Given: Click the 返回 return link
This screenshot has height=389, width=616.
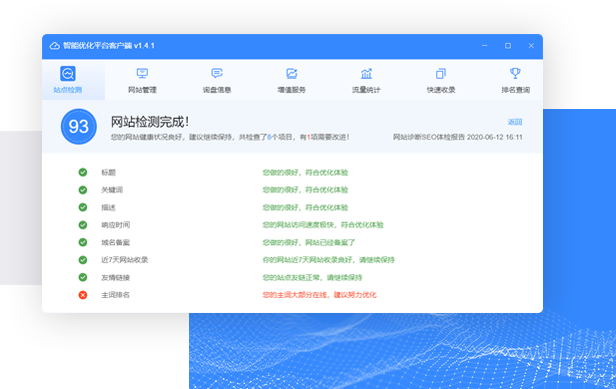Looking at the screenshot, I should pos(515,122).
